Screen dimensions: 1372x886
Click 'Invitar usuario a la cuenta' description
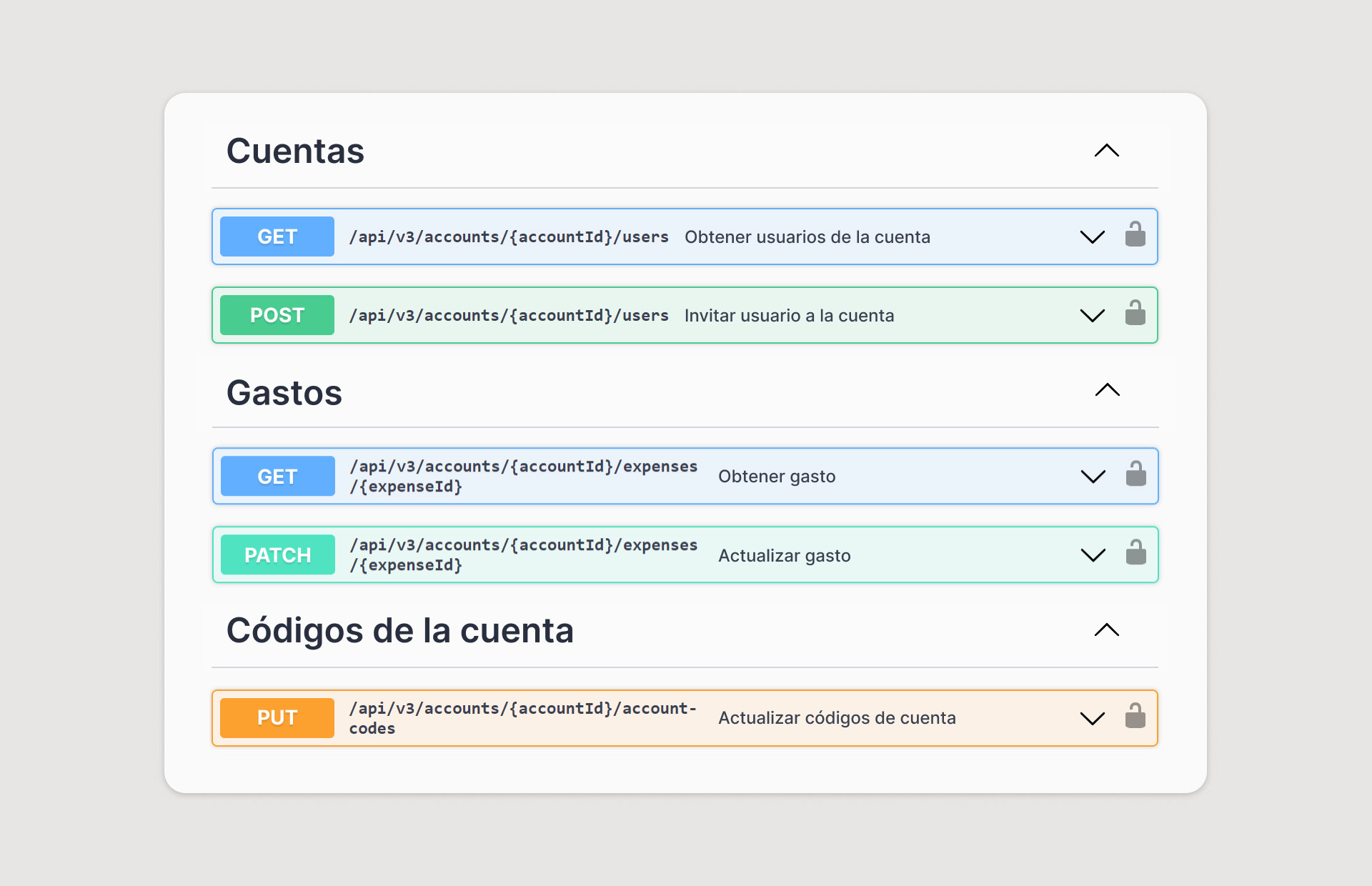coord(790,316)
